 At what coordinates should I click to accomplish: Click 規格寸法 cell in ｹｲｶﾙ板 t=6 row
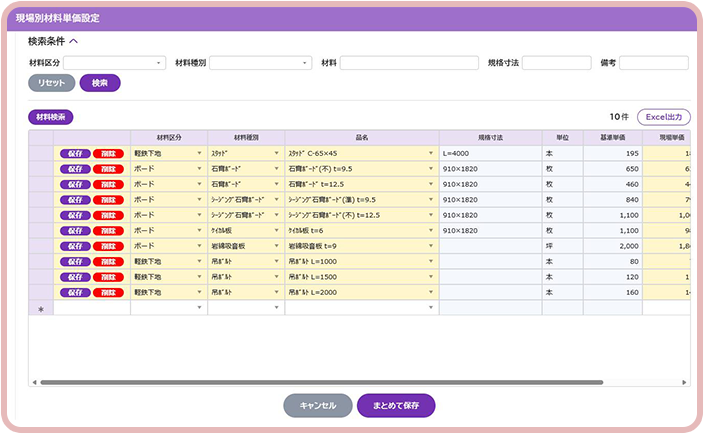click(x=491, y=231)
